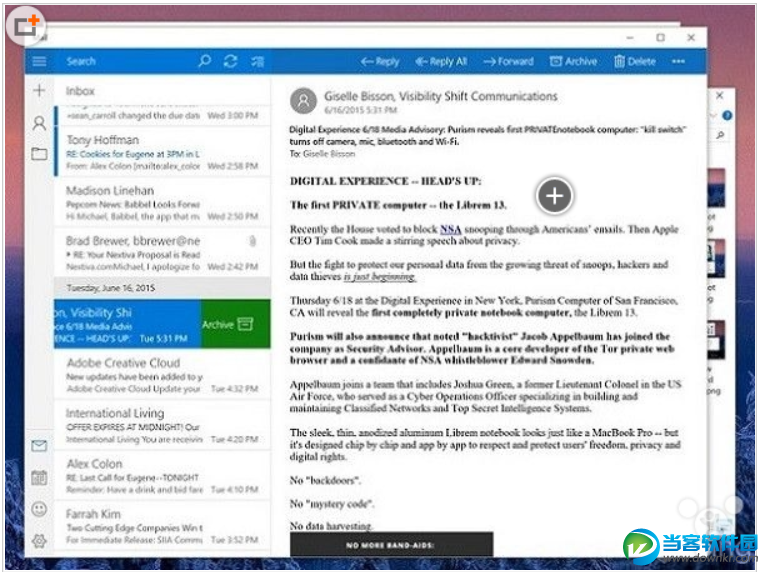Click top thumbnail in background window
Screen dimensions: 759x572
[716, 188]
